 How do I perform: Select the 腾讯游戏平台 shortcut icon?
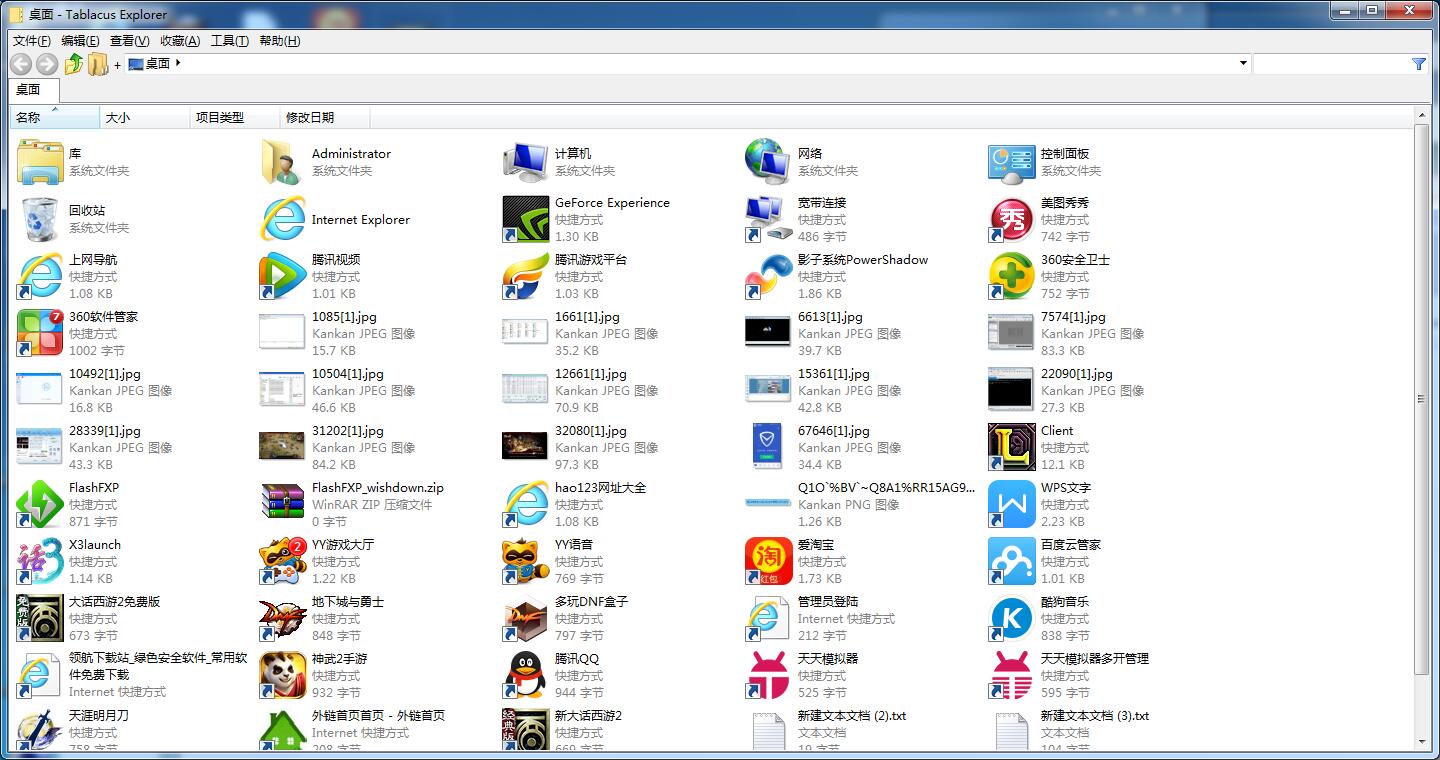point(526,276)
